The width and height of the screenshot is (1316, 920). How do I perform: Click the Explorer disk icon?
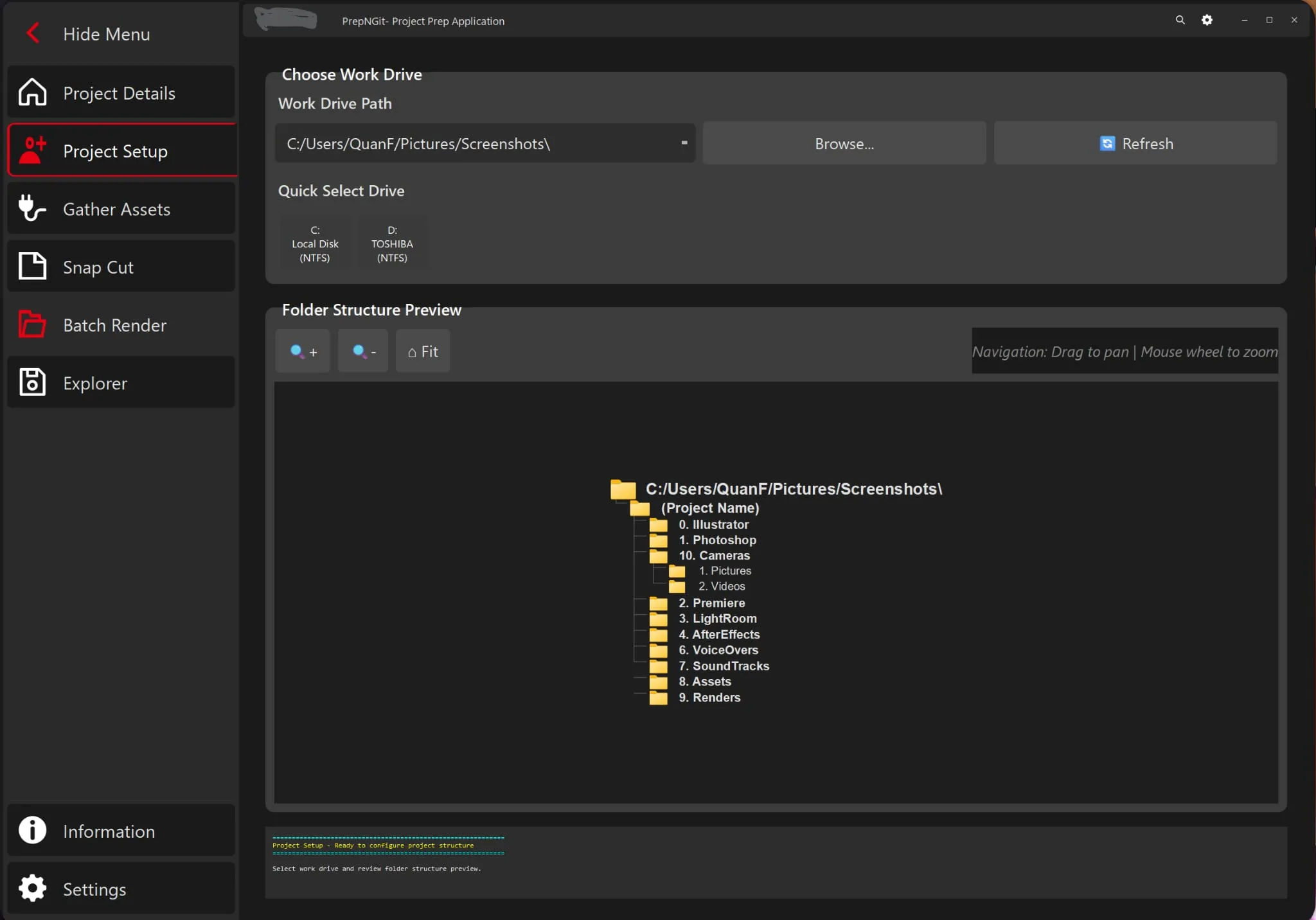[x=32, y=382]
